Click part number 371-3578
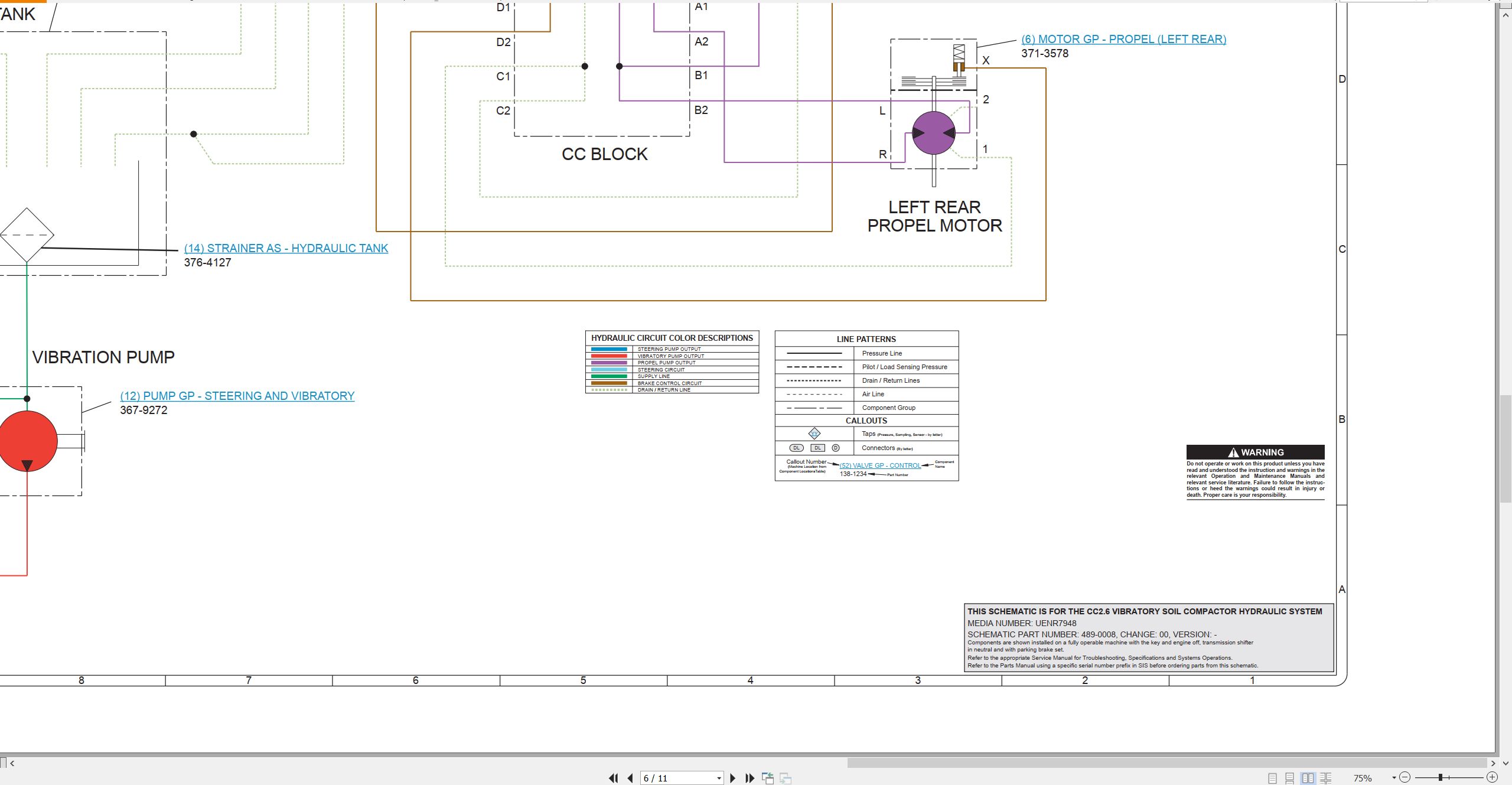 1045,53
